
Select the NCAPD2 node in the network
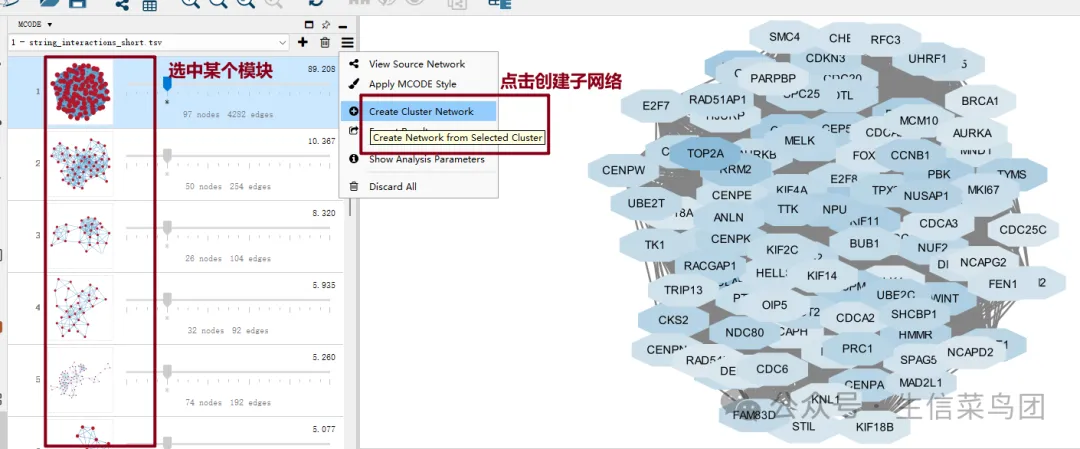pos(970,353)
